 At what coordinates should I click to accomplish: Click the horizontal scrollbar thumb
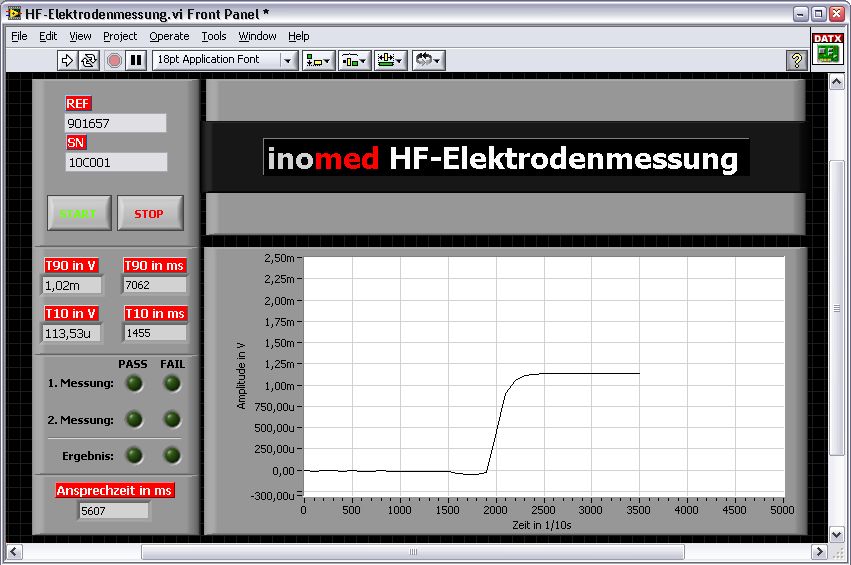[x=413, y=552]
